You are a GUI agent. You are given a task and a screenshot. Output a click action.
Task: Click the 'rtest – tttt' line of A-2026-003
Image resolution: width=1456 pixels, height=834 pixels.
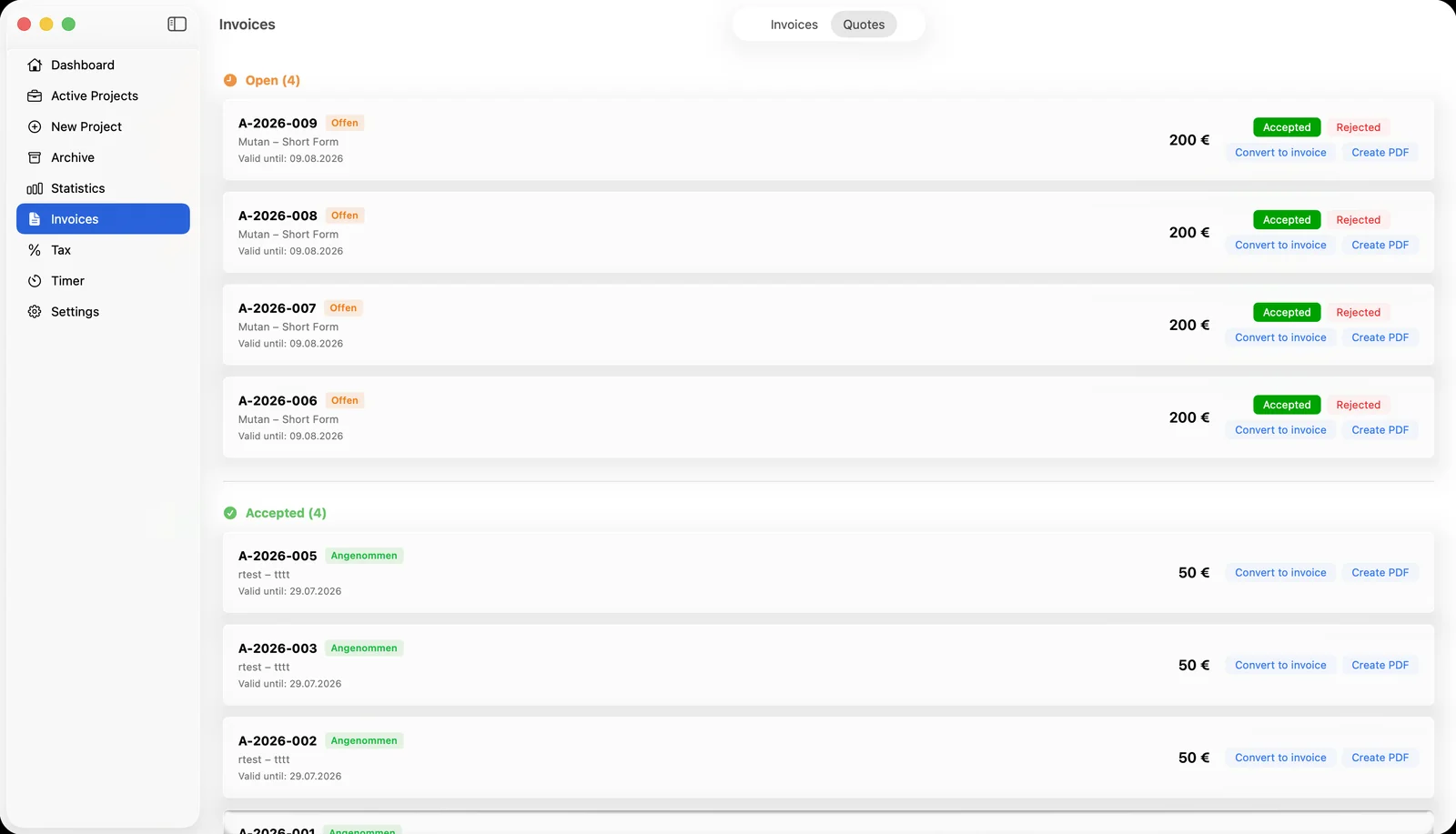pyautogui.click(x=264, y=668)
